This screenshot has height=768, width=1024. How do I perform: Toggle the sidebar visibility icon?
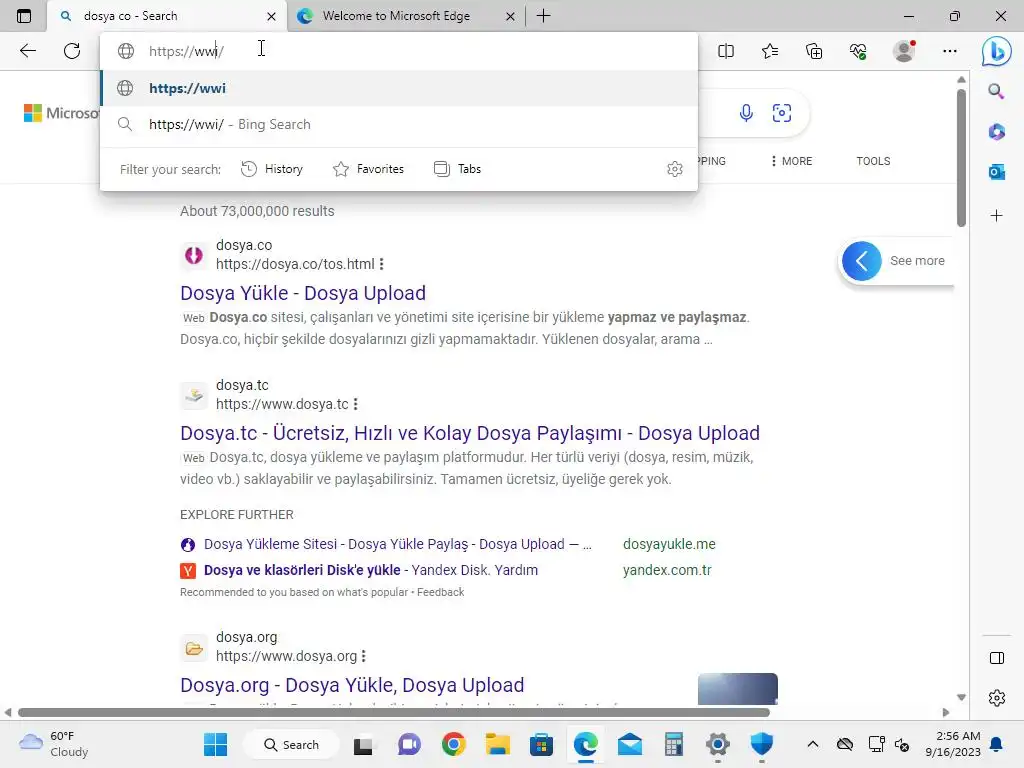tap(997, 658)
